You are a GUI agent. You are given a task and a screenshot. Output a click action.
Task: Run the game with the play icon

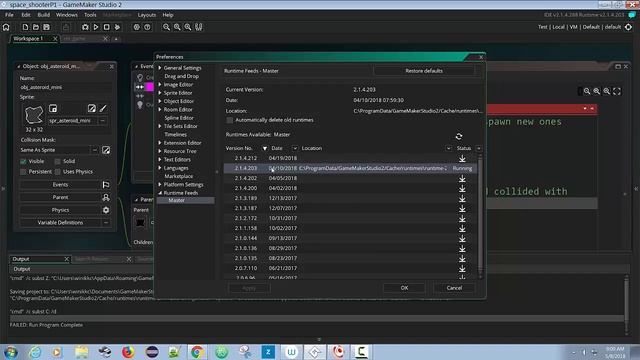tap(96, 27)
